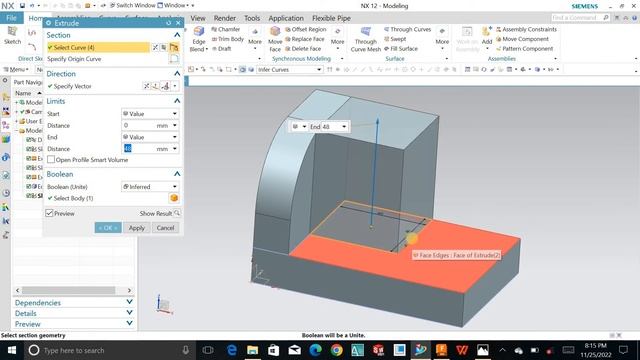640x360 pixels.
Task: Open the End limit Value dropdown
Action: click(150, 137)
